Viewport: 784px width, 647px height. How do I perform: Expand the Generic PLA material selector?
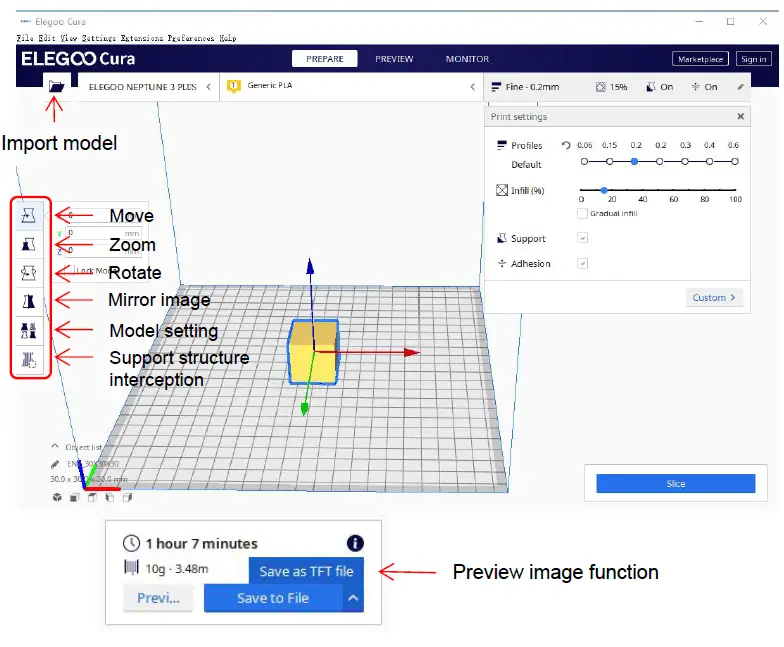[x=351, y=87]
